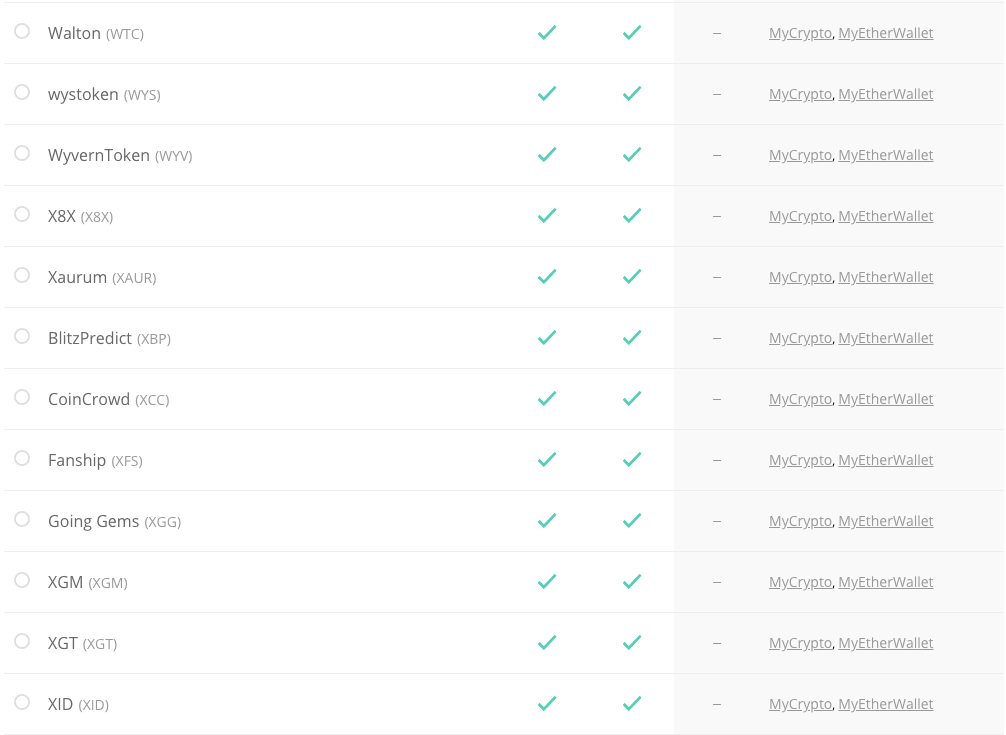This screenshot has width=1006, height=735.
Task: Select the wystoken (WYS) radio button
Action: tap(22, 92)
